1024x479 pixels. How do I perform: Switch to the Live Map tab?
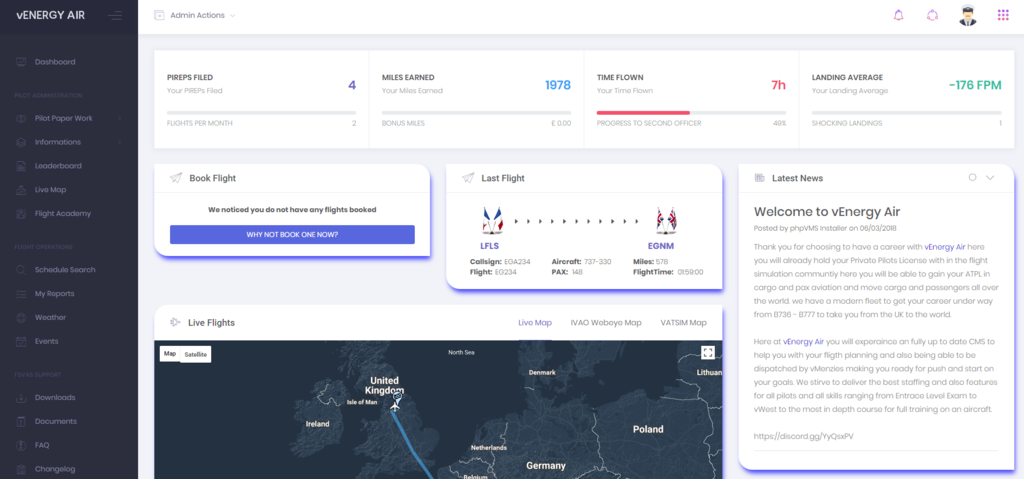click(x=535, y=322)
